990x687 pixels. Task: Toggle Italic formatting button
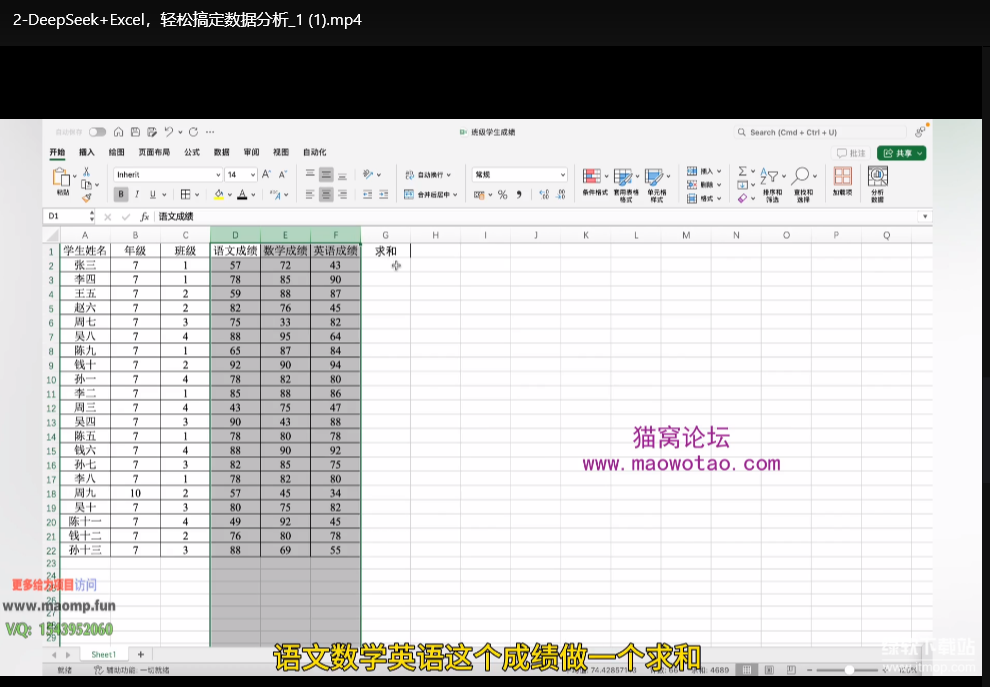tap(137, 195)
